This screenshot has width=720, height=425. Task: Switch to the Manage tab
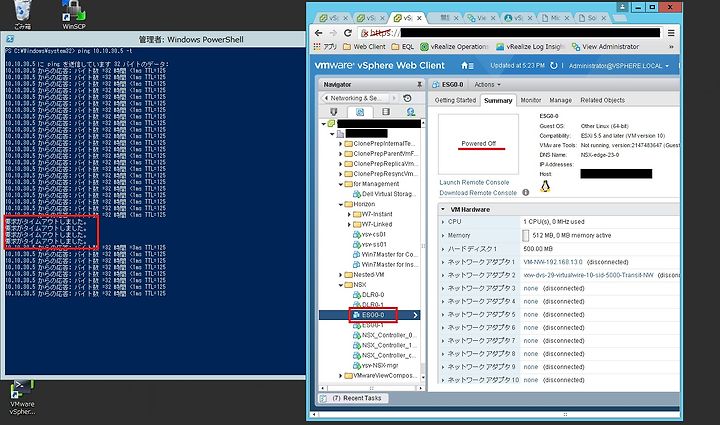(x=561, y=100)
